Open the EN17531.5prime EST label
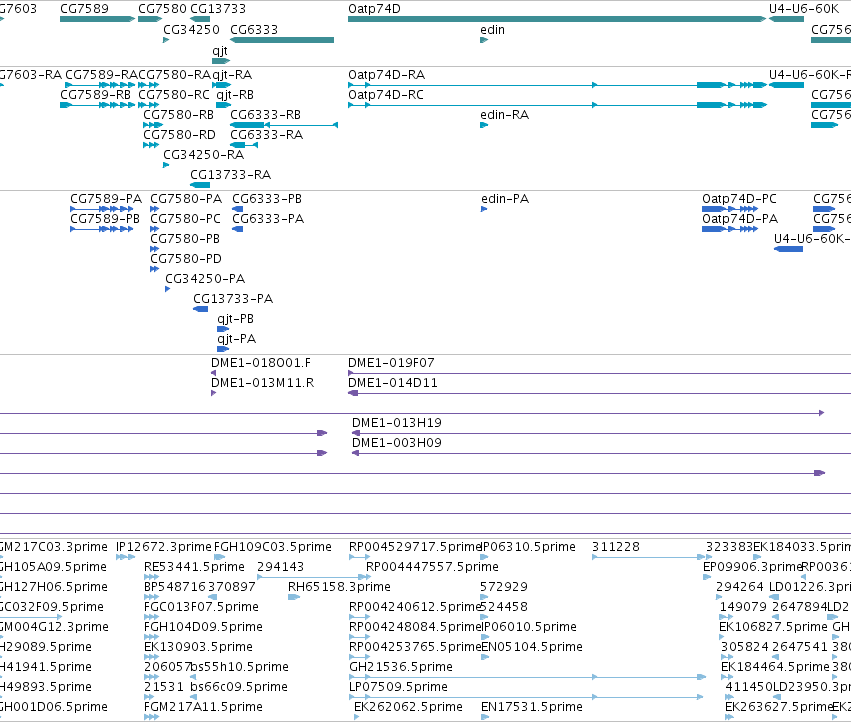Image resolution: width=851 pixels, height=722 pixels. point(532,707)
